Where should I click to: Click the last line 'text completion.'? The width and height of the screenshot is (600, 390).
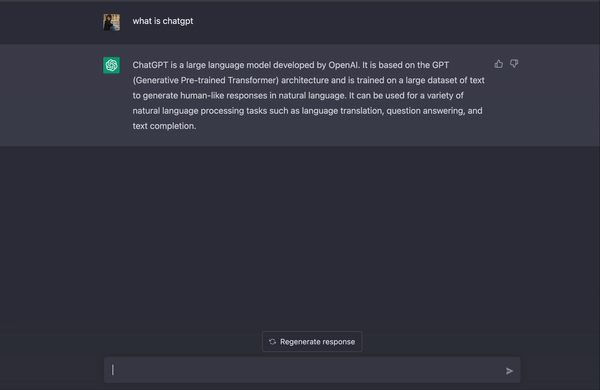(164, 126)
